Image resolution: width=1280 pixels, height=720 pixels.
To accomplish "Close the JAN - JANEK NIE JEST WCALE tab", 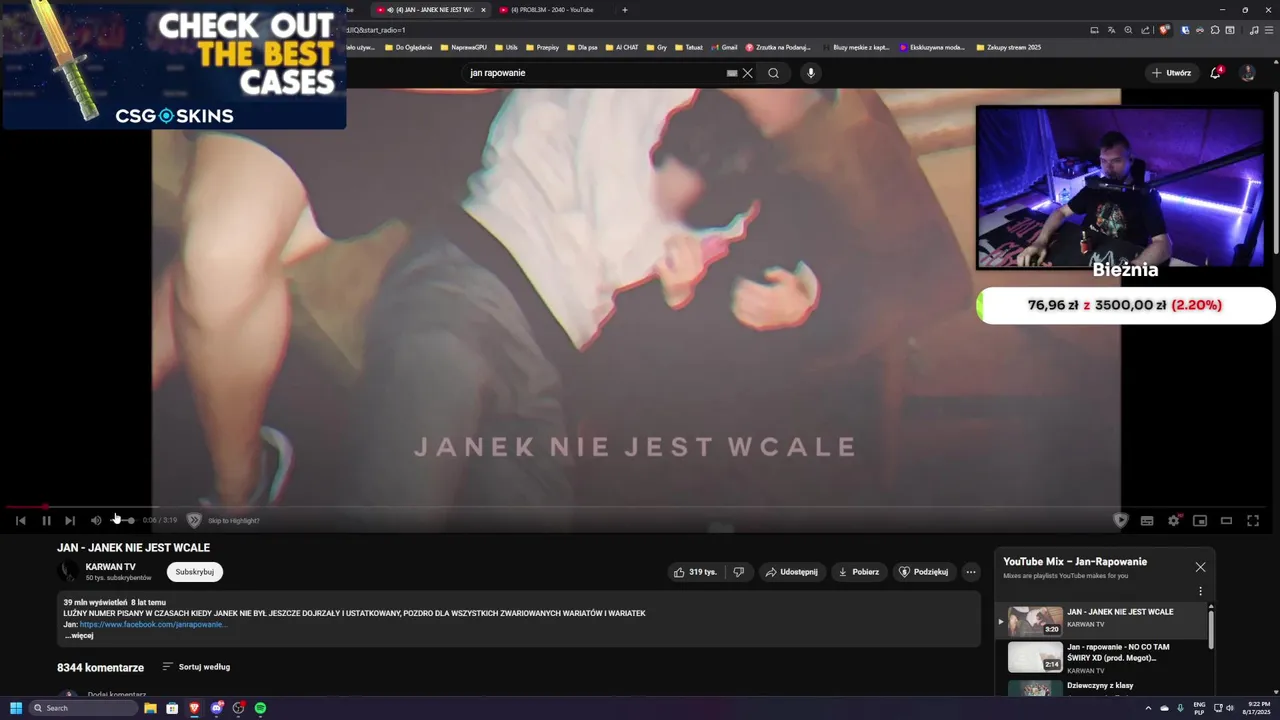I will [484, 10].
